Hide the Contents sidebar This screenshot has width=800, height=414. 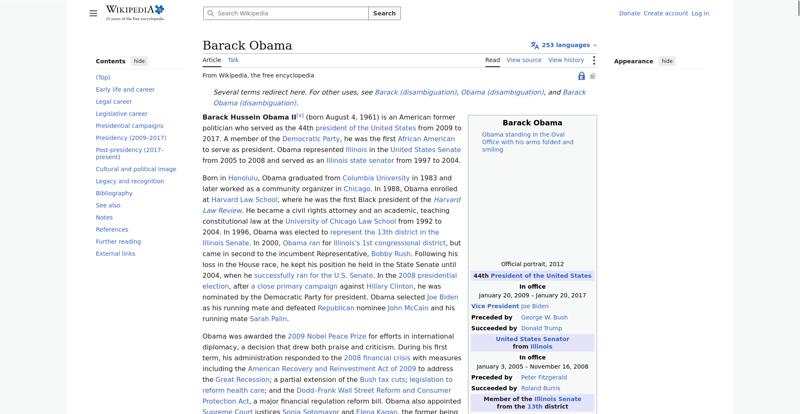[x=139, y=61]
